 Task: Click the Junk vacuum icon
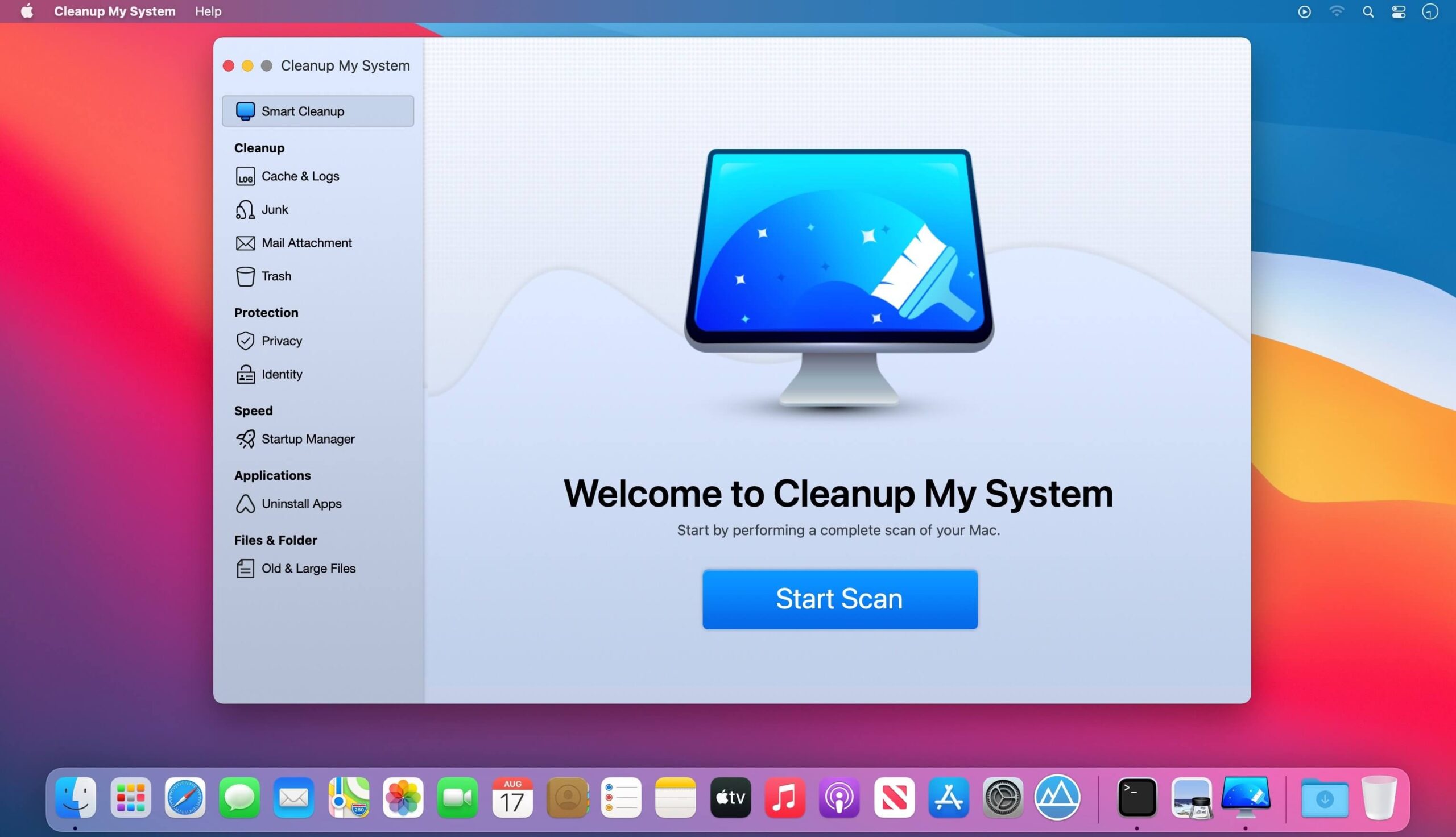(x=245, y=209)
